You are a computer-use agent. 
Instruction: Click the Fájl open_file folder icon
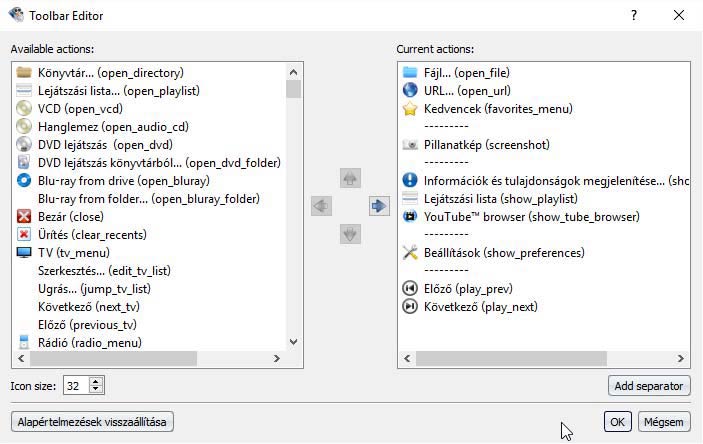[410, 73]
